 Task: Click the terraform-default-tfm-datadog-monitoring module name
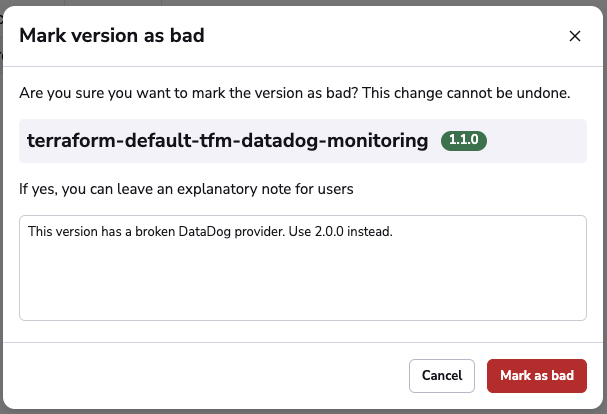(230, 141)
